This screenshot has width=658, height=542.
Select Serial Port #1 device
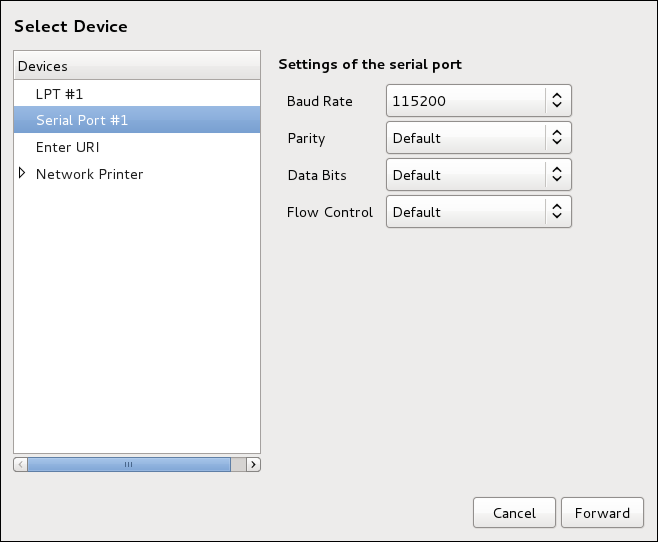click(x=137, y=120)
